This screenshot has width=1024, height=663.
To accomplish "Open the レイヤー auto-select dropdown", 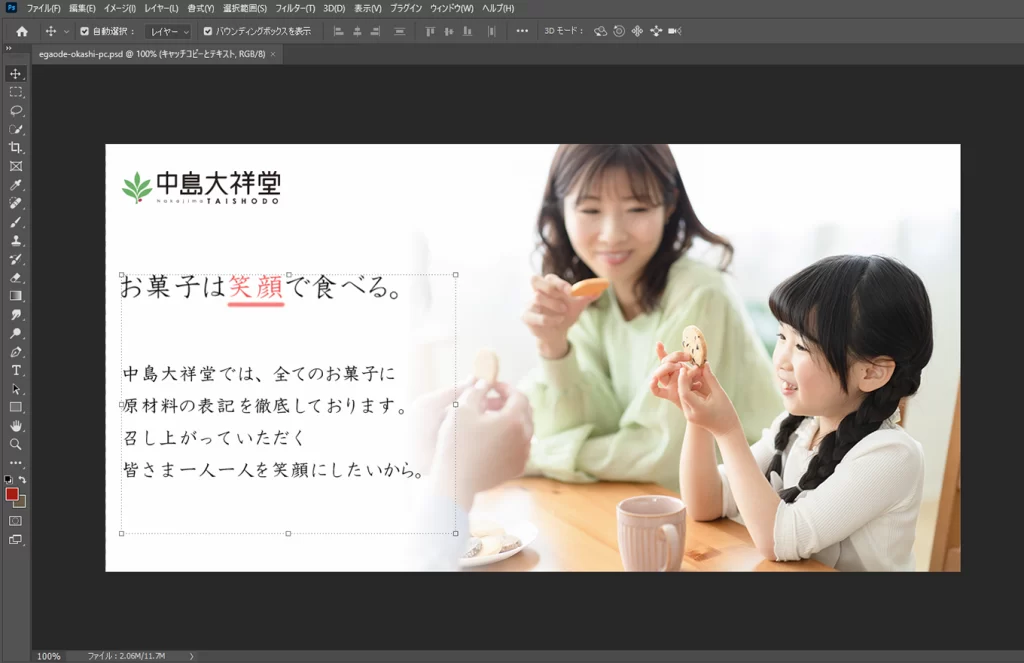I will 167,31.
